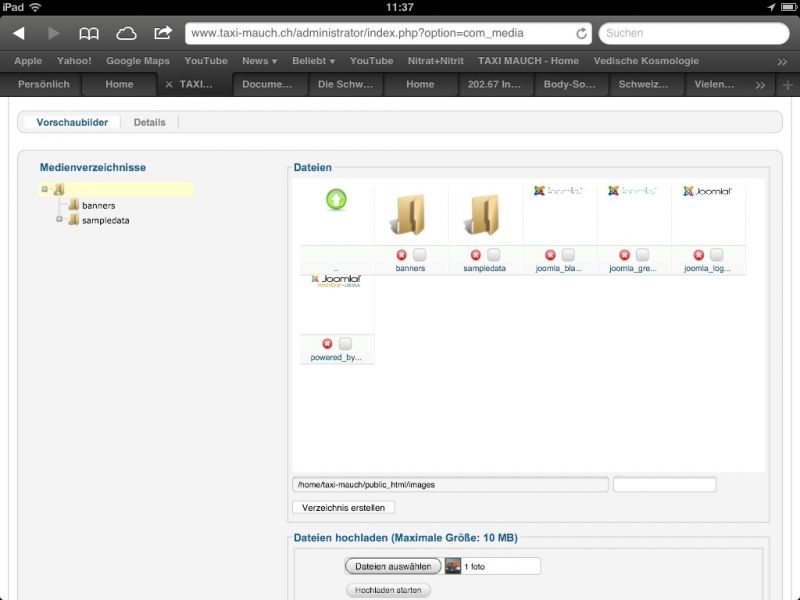The height and width of the screenshot is (600, 800).
Task: Open the iCloud tabs cloud icon
Action: click(126, 34)
